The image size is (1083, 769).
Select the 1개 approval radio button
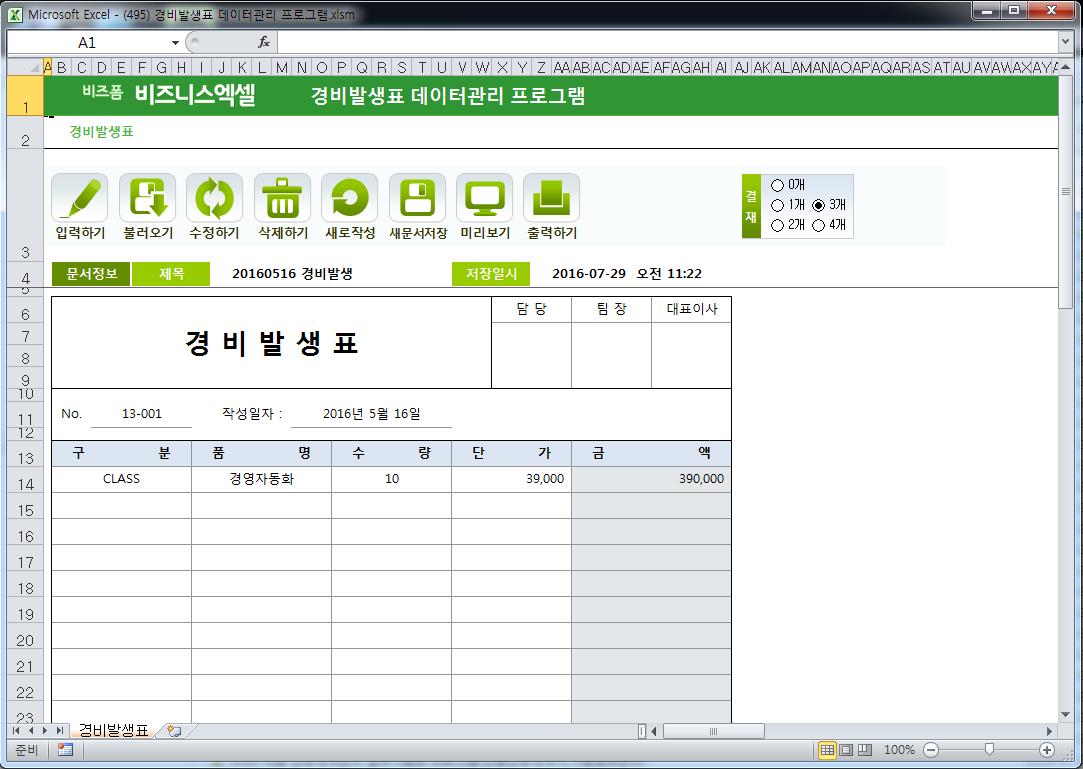778,205
